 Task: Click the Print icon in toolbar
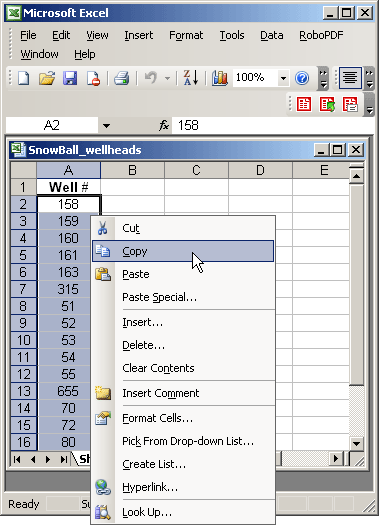click(121, 78)
